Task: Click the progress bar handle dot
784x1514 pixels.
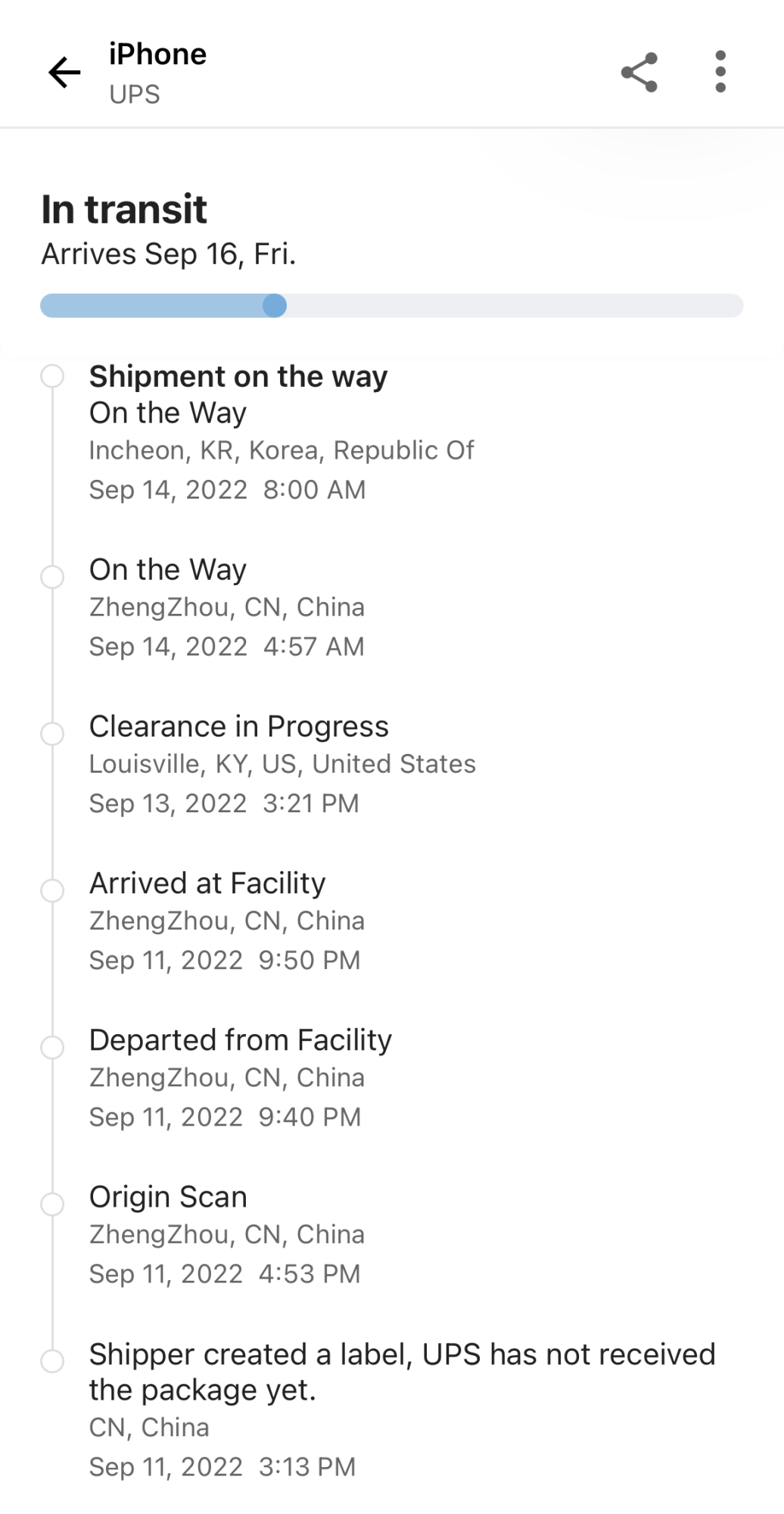Action: point(275,306)
